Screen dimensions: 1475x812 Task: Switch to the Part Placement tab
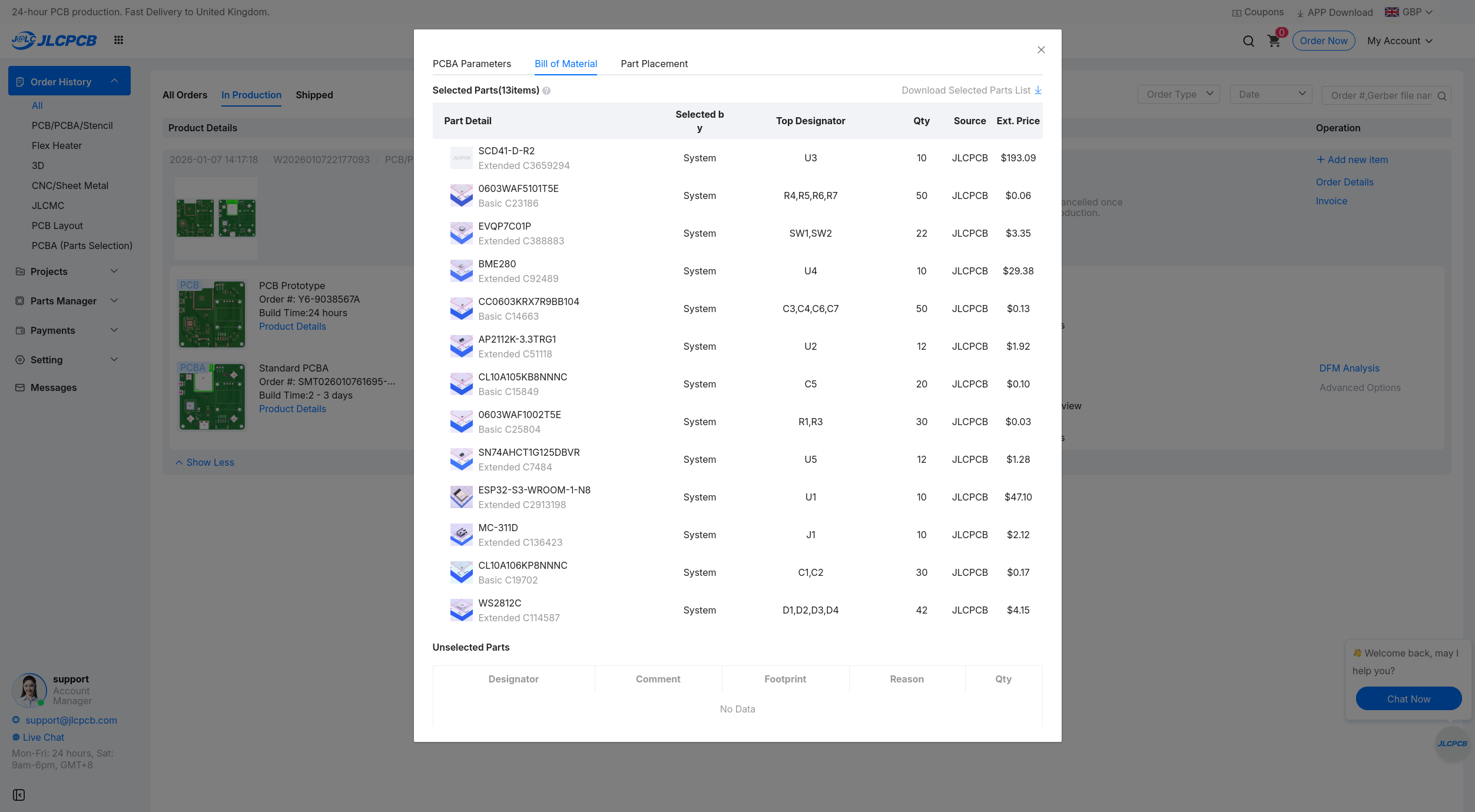pyautogui.click(x=654, y=64)
